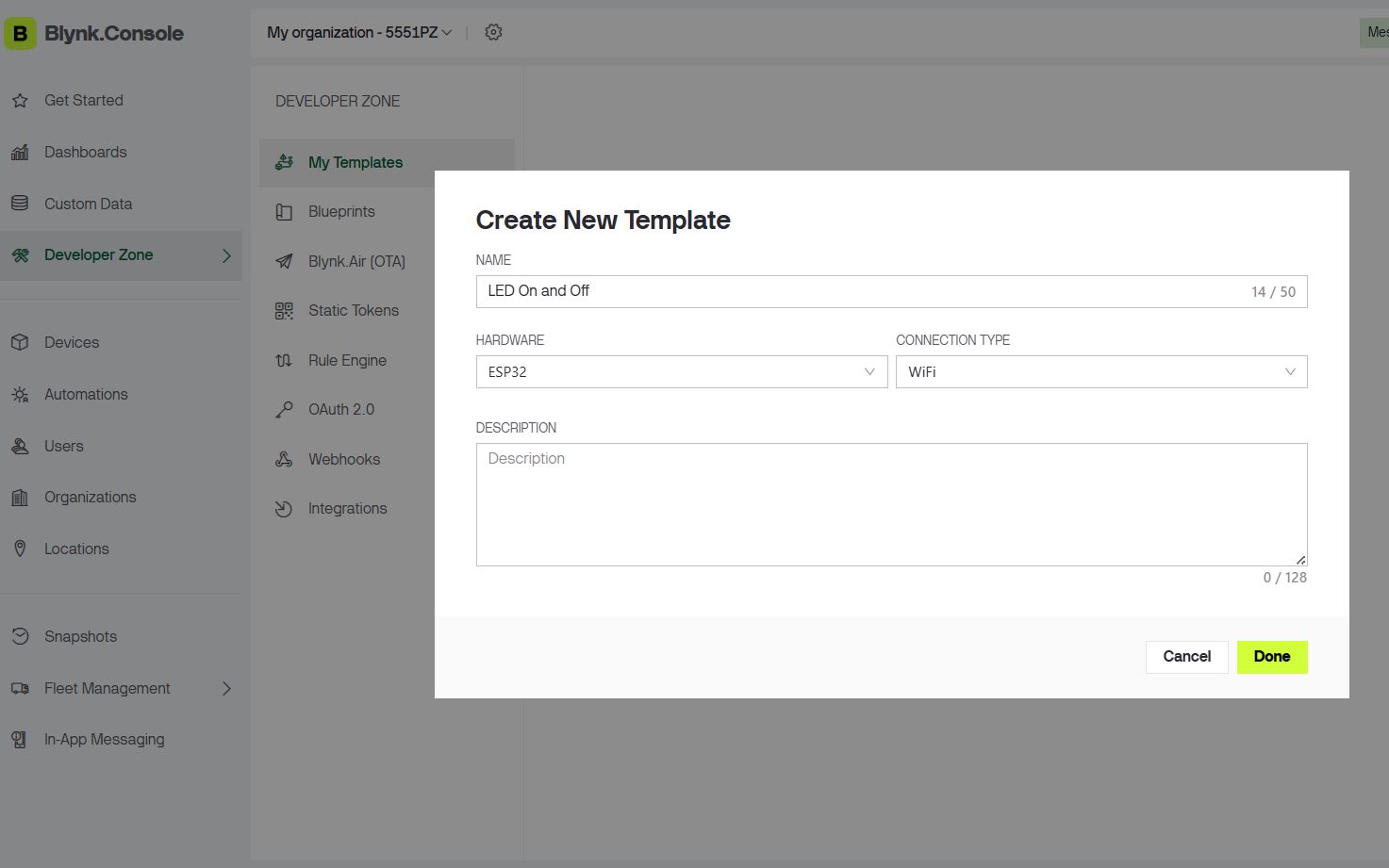
Task: Click the Devices cube icon
Action: [20, 342]
